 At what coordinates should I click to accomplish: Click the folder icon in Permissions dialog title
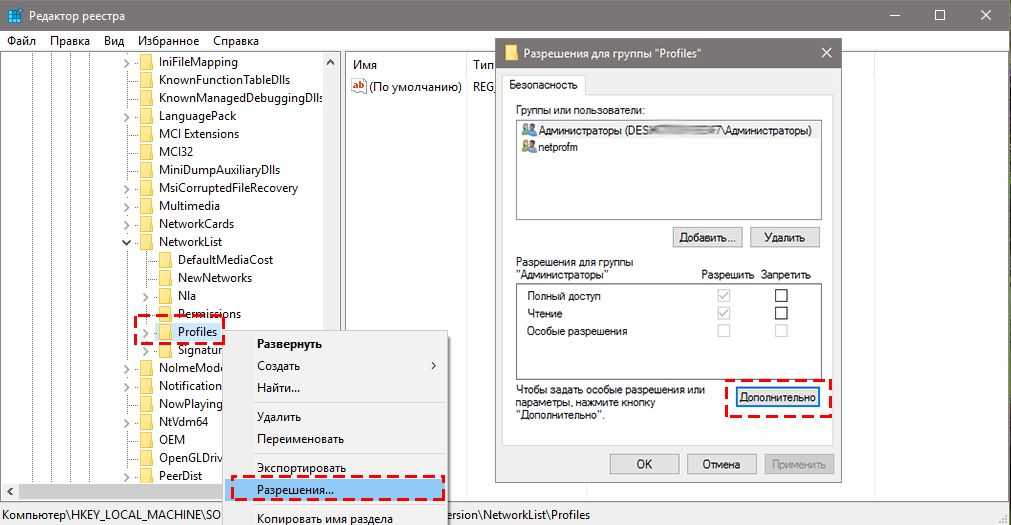click(x=511, y=53)
